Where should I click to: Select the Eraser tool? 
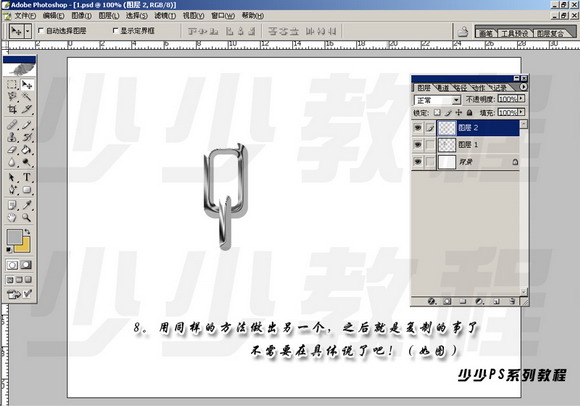(x=12, y=150)
